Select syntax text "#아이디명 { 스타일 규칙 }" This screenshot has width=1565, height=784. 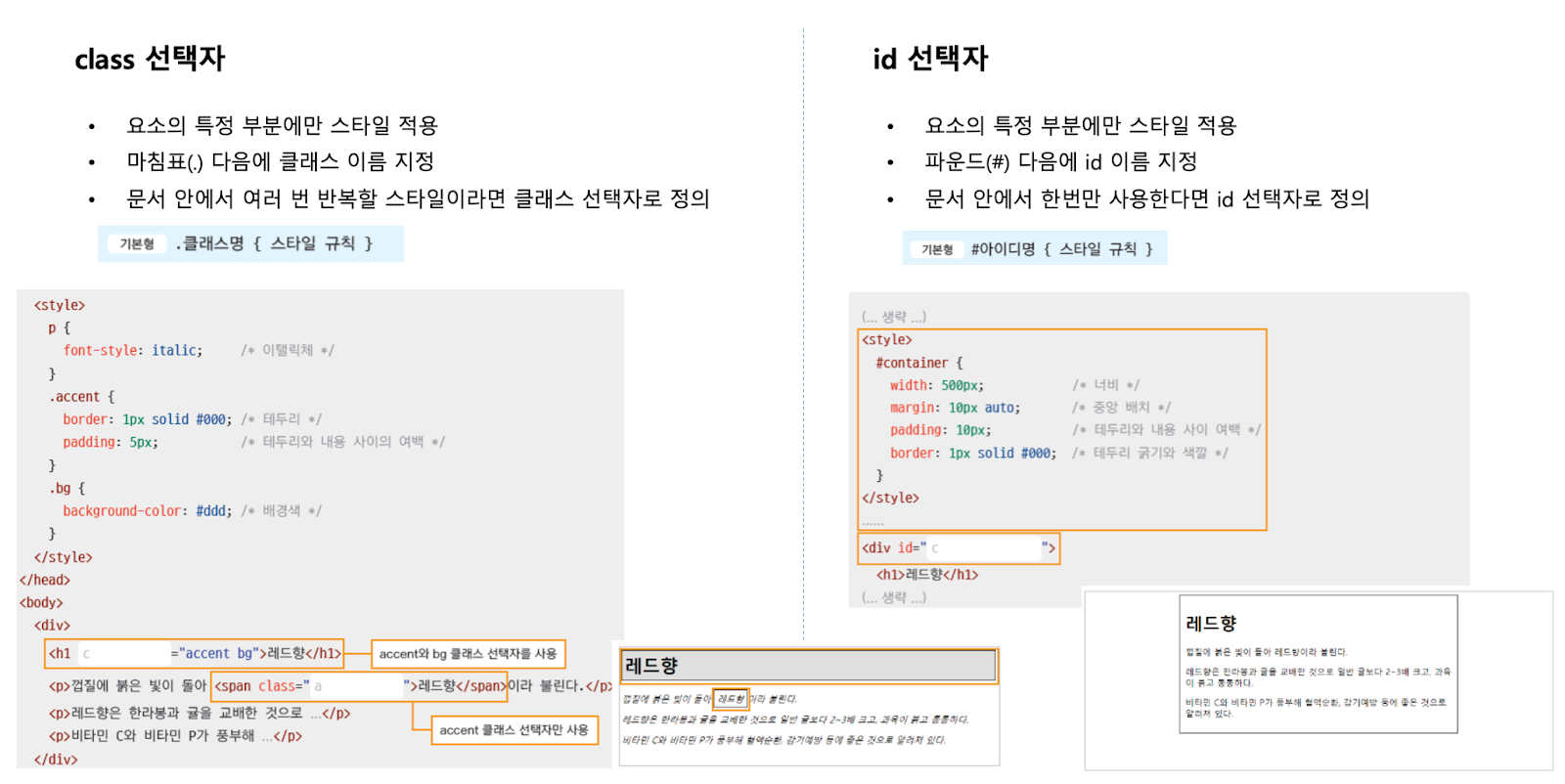point(1062,249)
